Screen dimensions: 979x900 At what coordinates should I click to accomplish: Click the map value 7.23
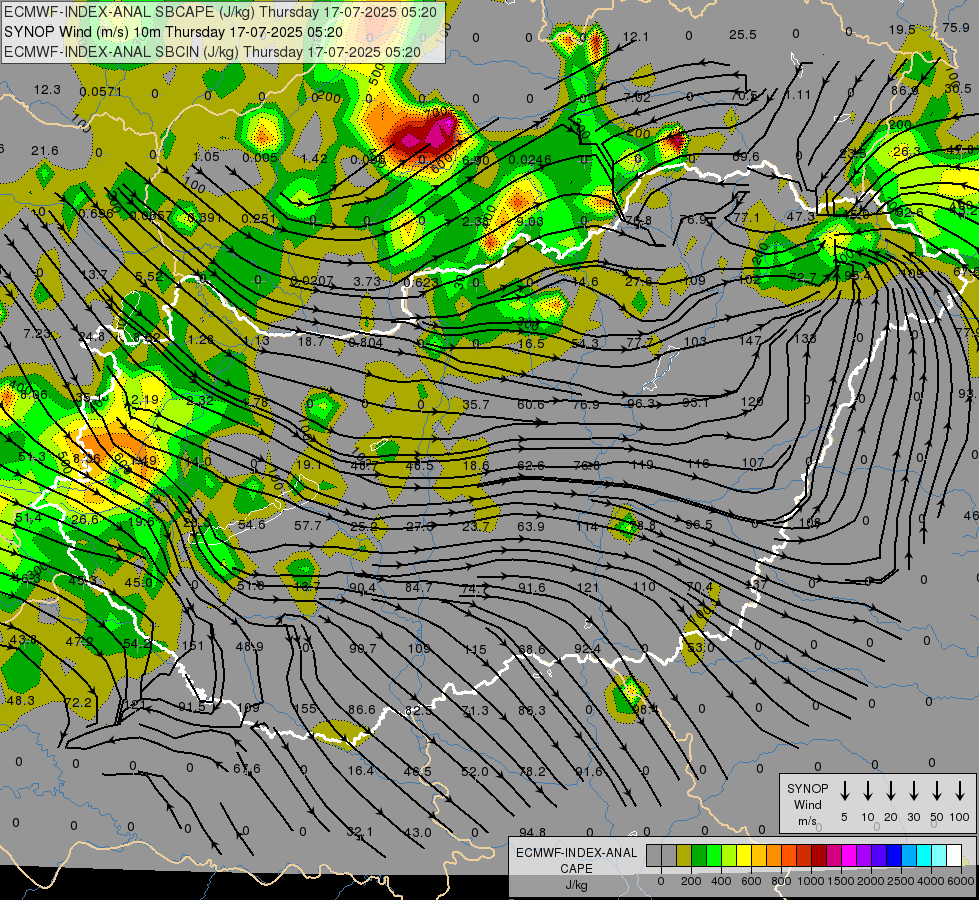tap(36, 334)
